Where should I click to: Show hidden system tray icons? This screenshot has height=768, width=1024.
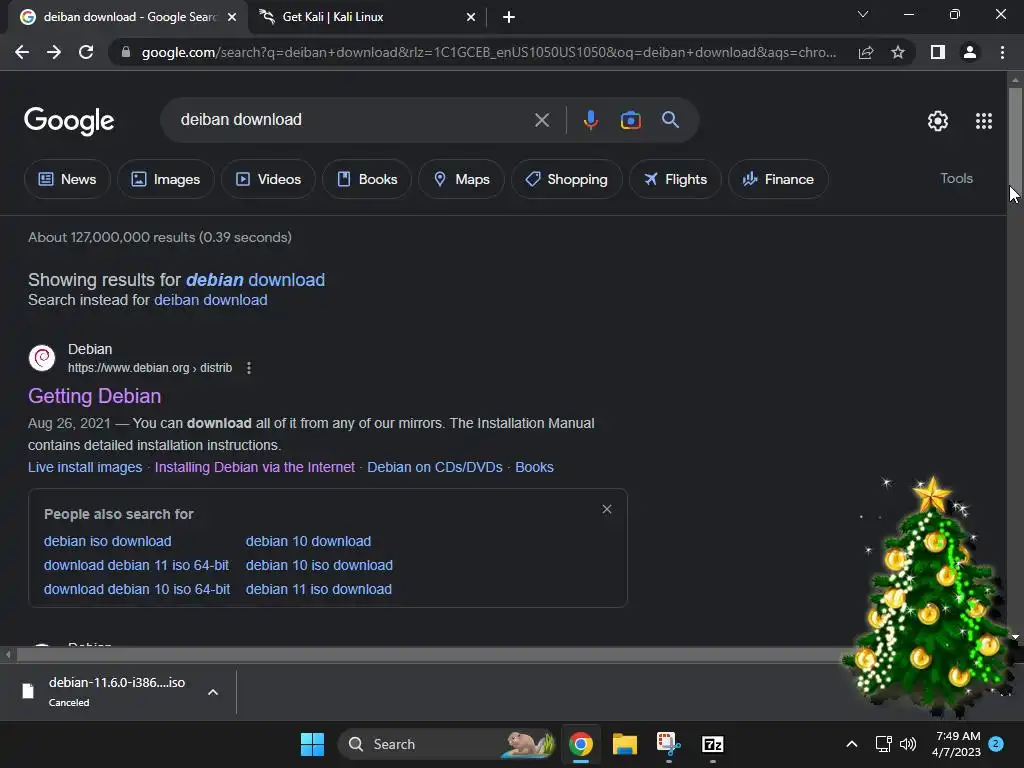point(852,744)
